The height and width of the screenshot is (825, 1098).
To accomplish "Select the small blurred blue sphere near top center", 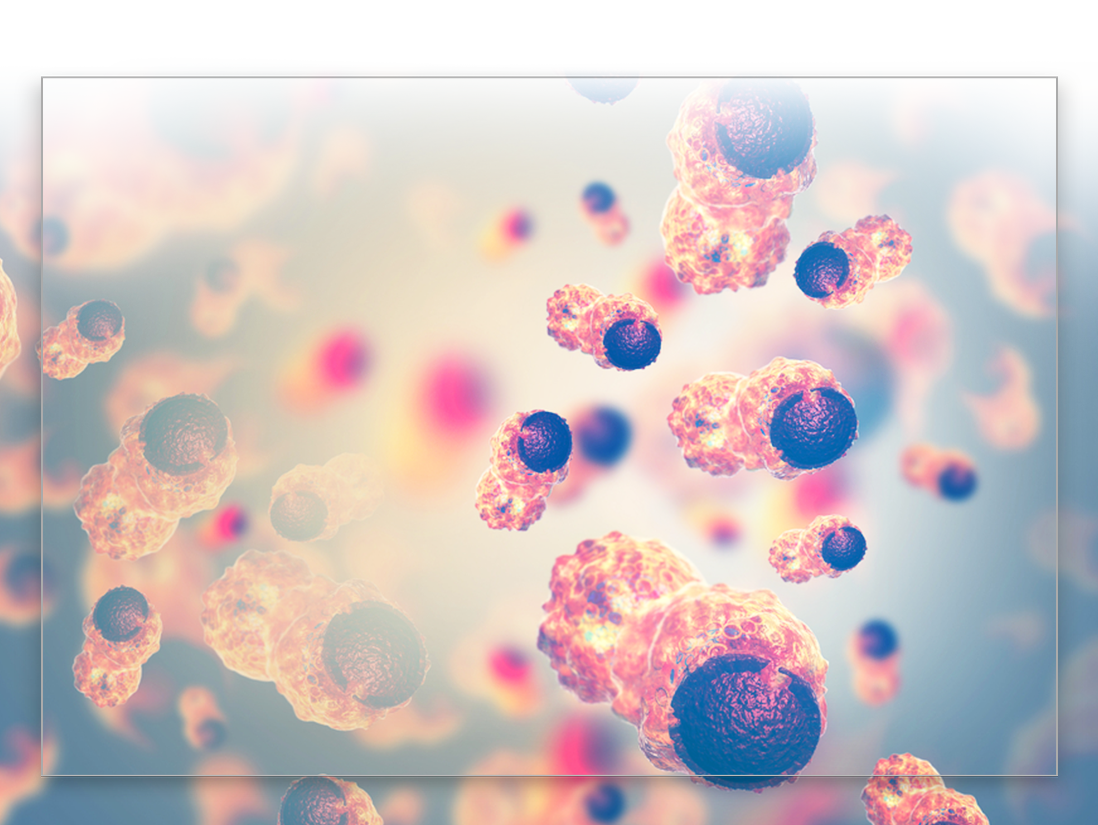I will click(x=598, y=198).
